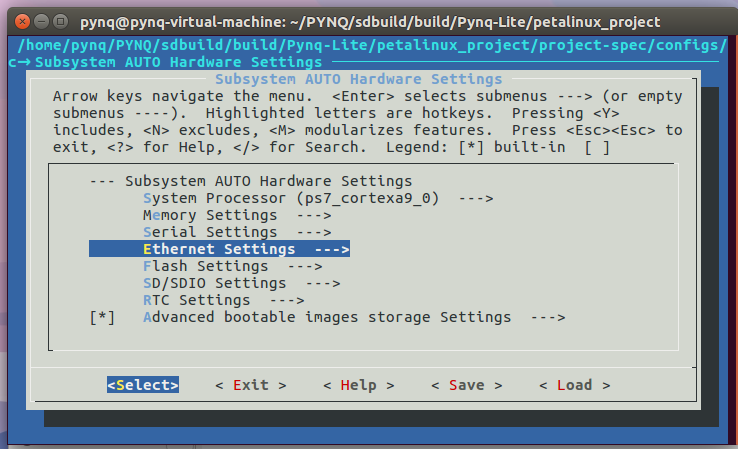
Task: Click the < Exit > button
Action: click(x=250, y=385)
